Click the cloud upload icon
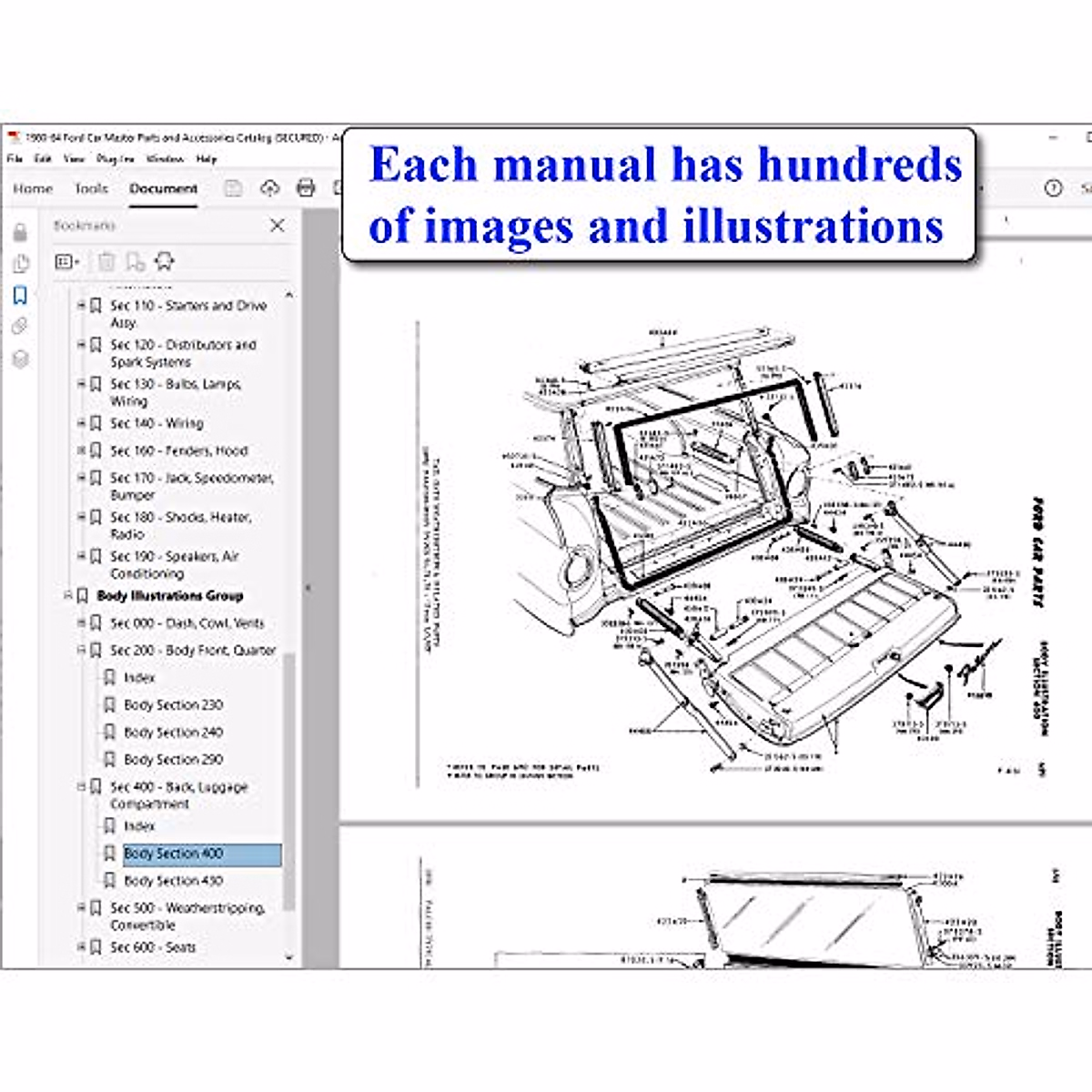 269,188
